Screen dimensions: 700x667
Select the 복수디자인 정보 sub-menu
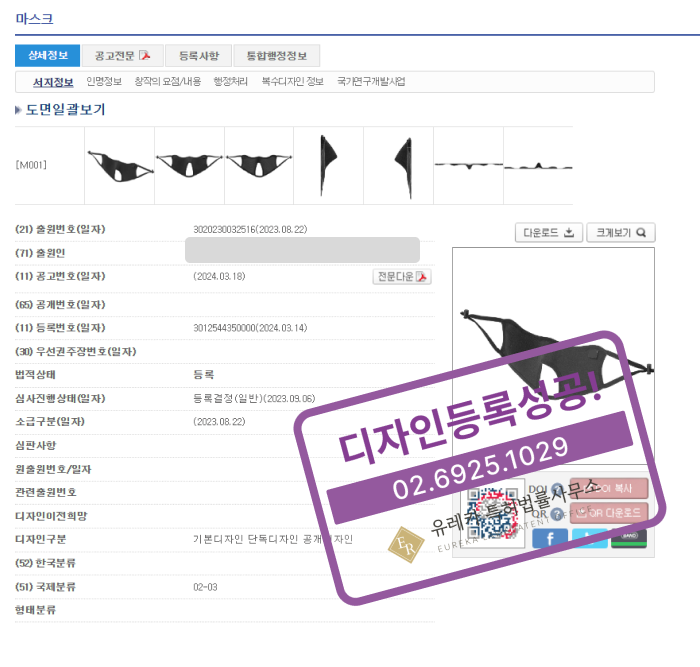[292, 81]
